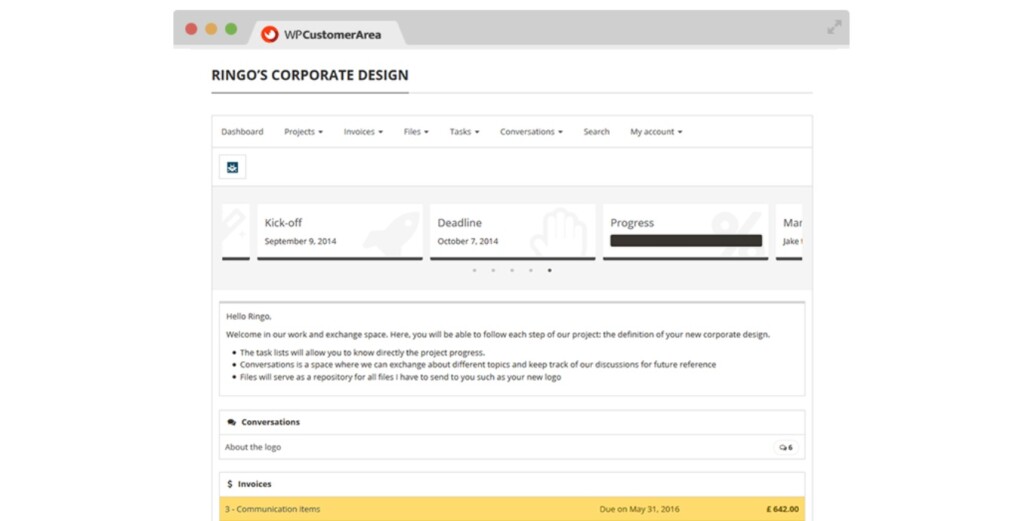The height and width of the screenshot is (521, 1024).
Task: Expand the Invoices dropdown menu
Action: point(363,132)
